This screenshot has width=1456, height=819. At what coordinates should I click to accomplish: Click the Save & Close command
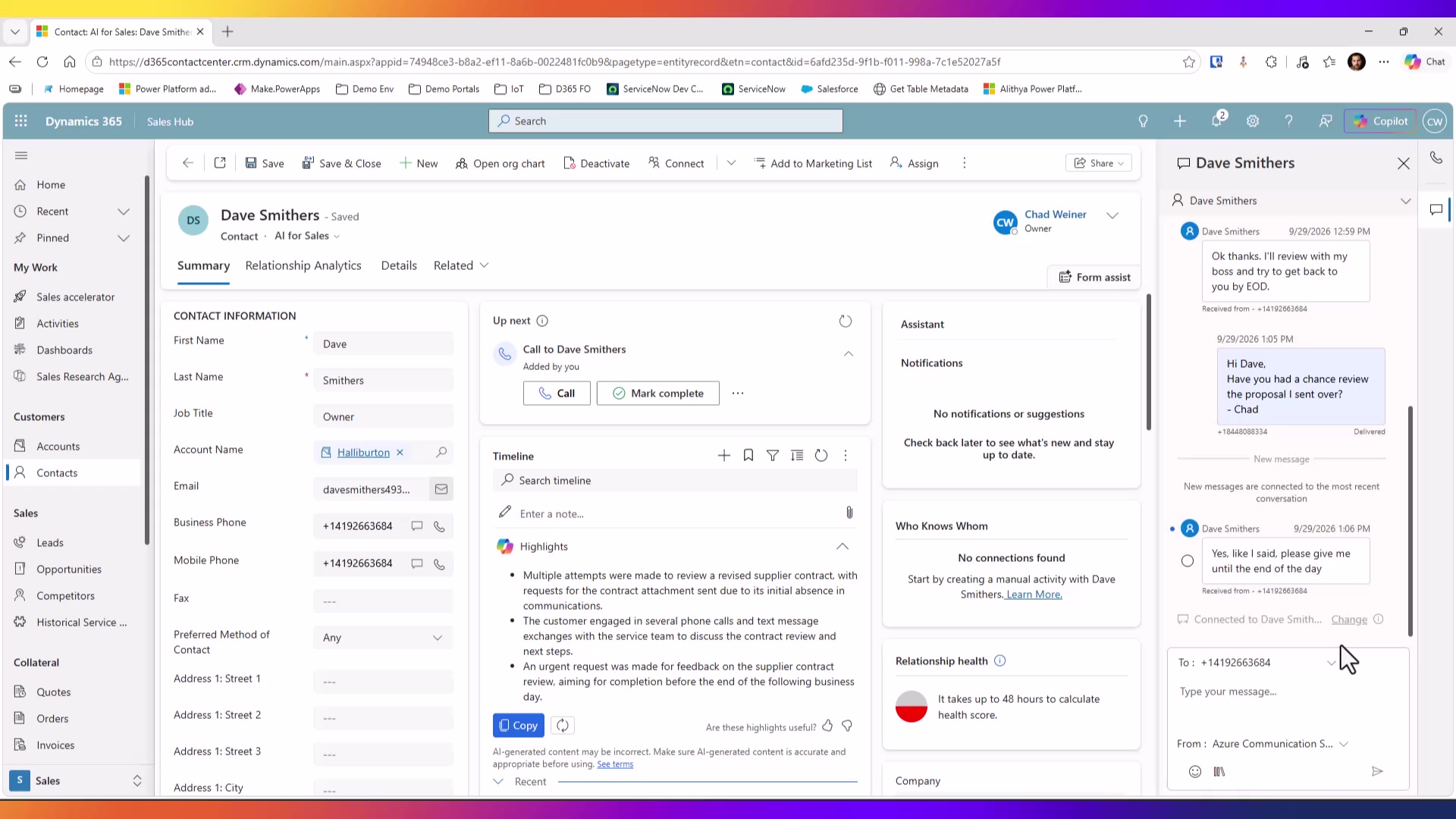point(341,164)
